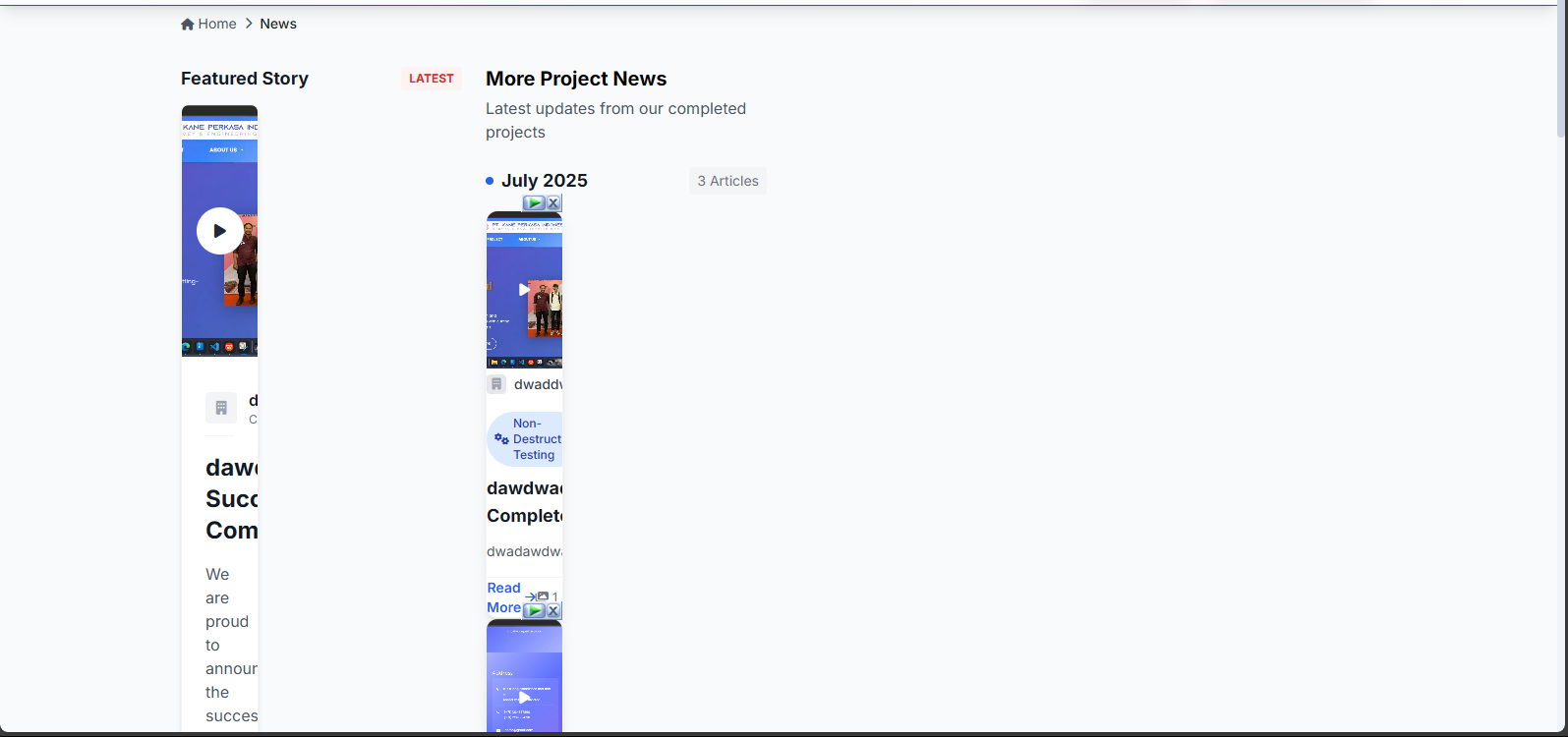Image resolution: width=1568 pixels, height=737 pixels.
Task: Click the green download arrow above first July article
Action: (534, 202)
